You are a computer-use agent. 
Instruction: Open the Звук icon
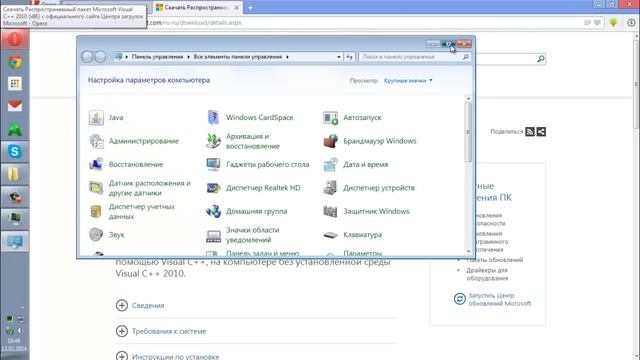[x=96, y=235]
